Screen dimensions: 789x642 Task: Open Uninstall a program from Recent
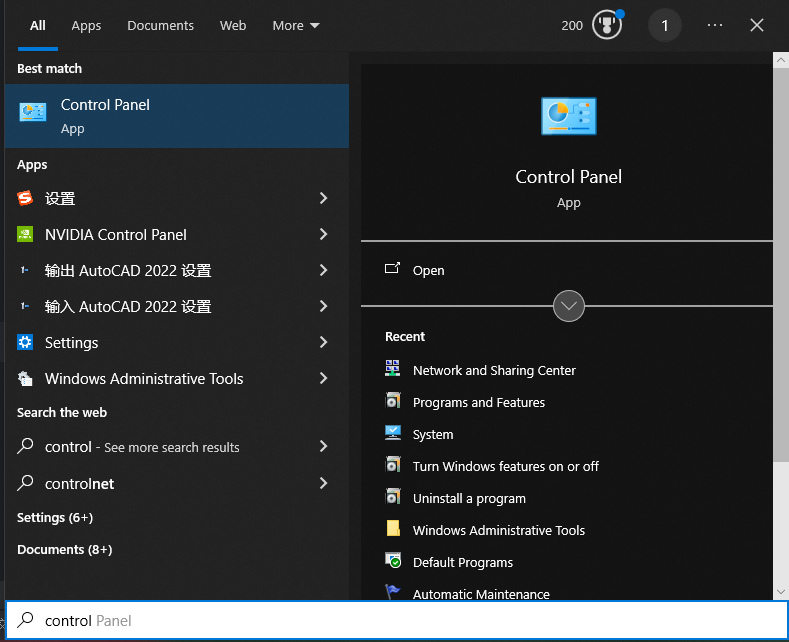click(x=469, y=498)
